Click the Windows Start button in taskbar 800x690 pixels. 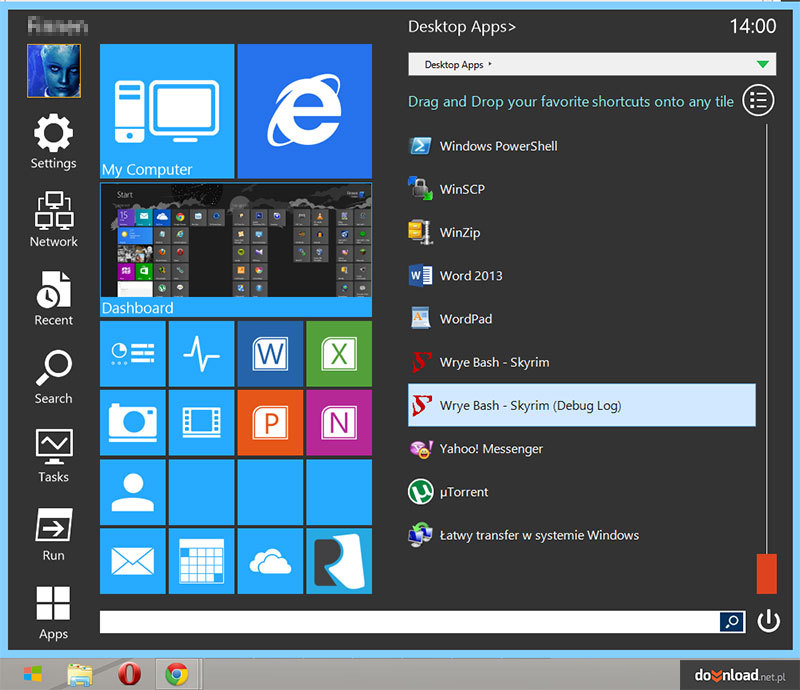[x=33, y=674]
